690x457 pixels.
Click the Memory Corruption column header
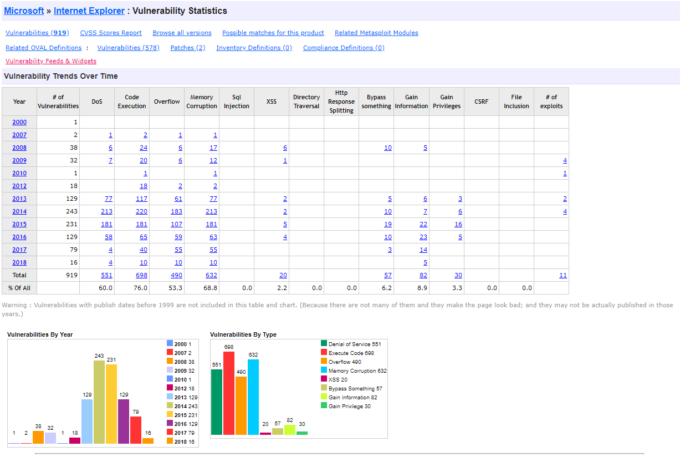point(202,102)
